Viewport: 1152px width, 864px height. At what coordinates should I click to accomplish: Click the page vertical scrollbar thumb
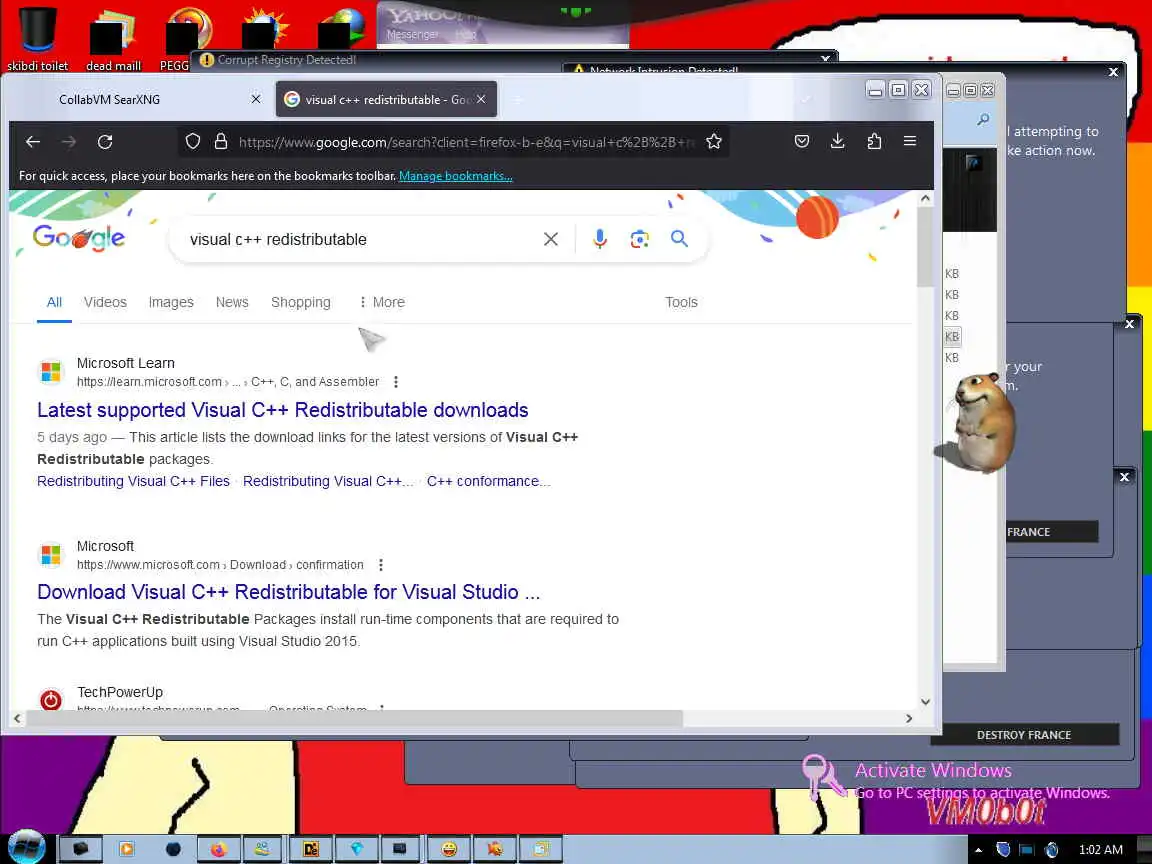click(925, 247)
